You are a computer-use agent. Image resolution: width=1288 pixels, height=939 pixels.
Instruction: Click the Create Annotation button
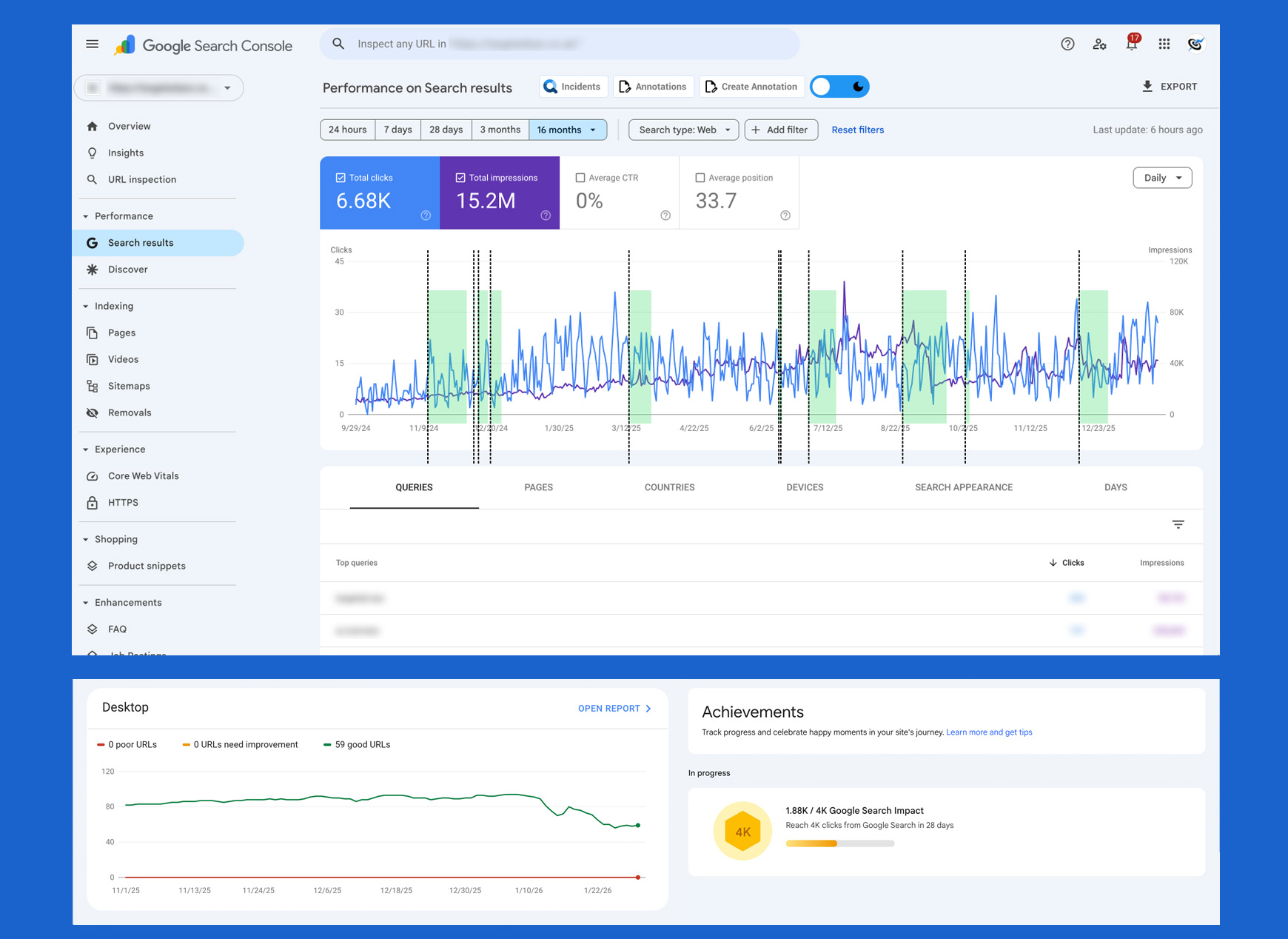pyautogui.click(x=752, y=87)
